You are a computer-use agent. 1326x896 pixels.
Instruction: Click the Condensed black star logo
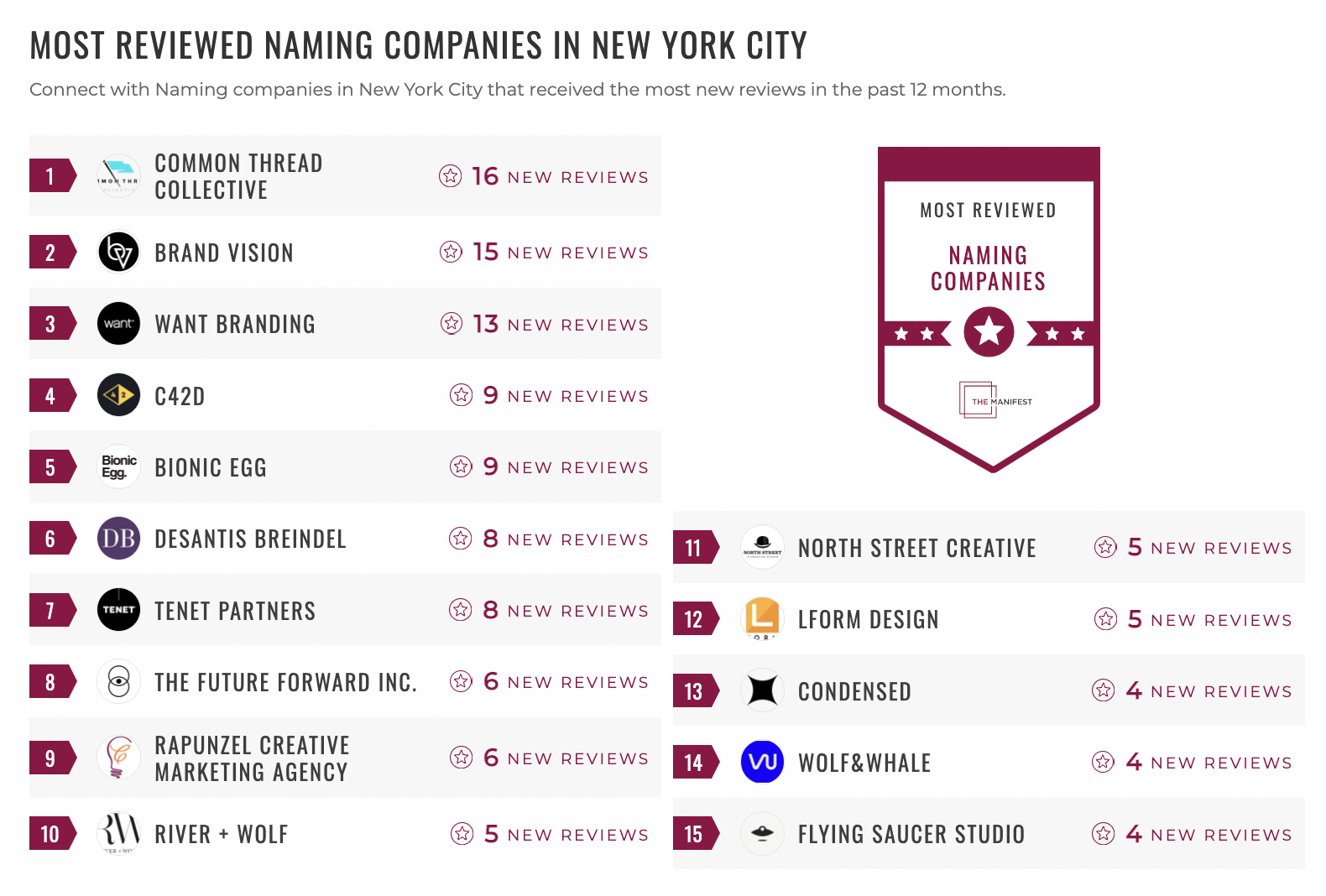pos(762,690)
